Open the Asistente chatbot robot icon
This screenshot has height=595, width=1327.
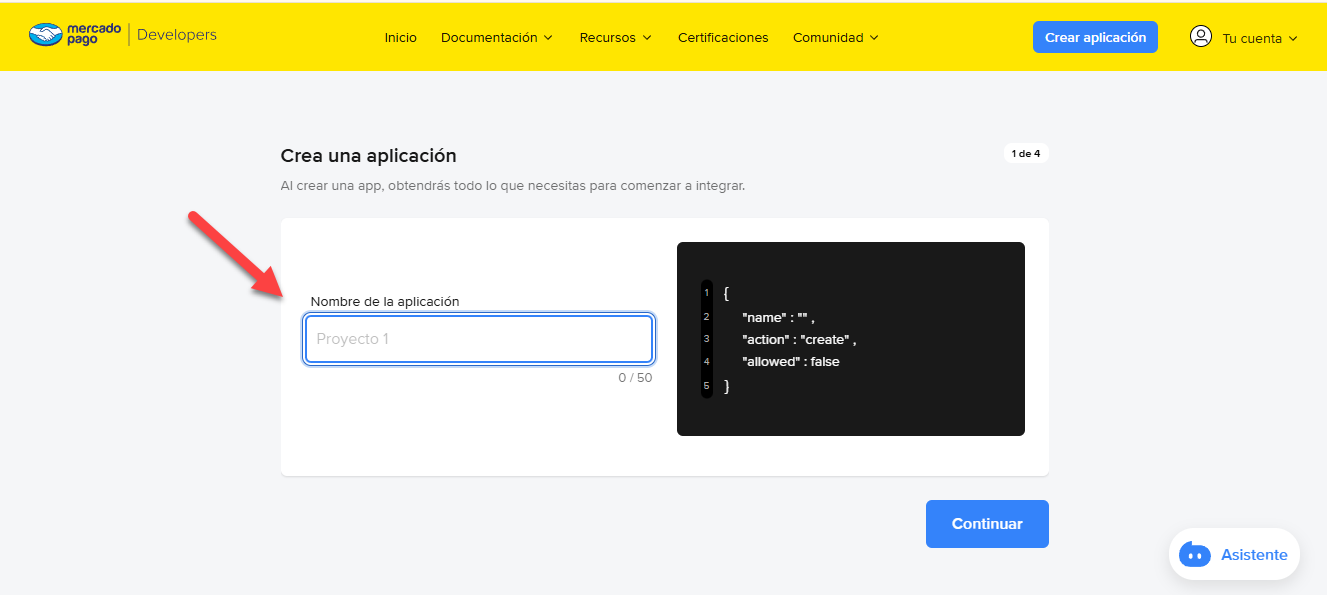(1195, 554)
